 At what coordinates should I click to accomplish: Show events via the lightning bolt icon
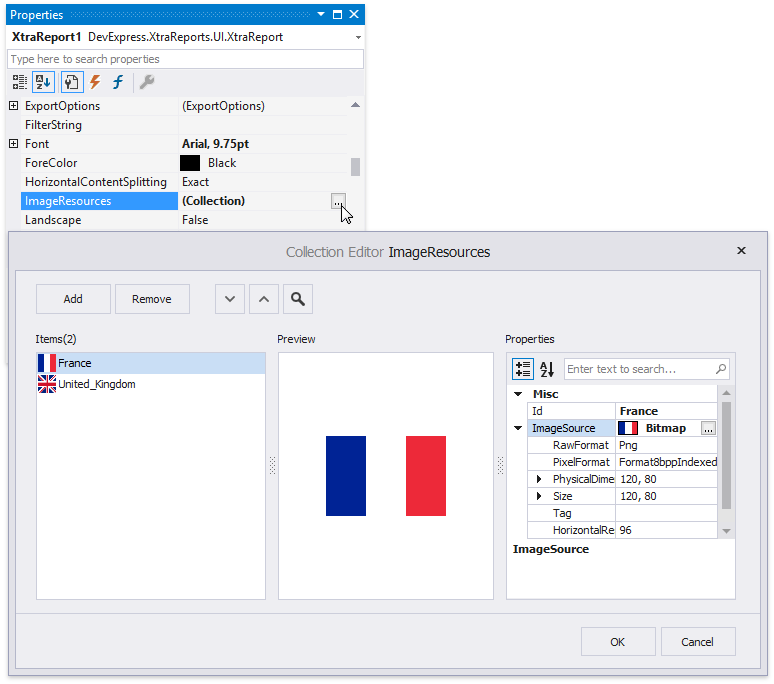(x=95, y=82)
